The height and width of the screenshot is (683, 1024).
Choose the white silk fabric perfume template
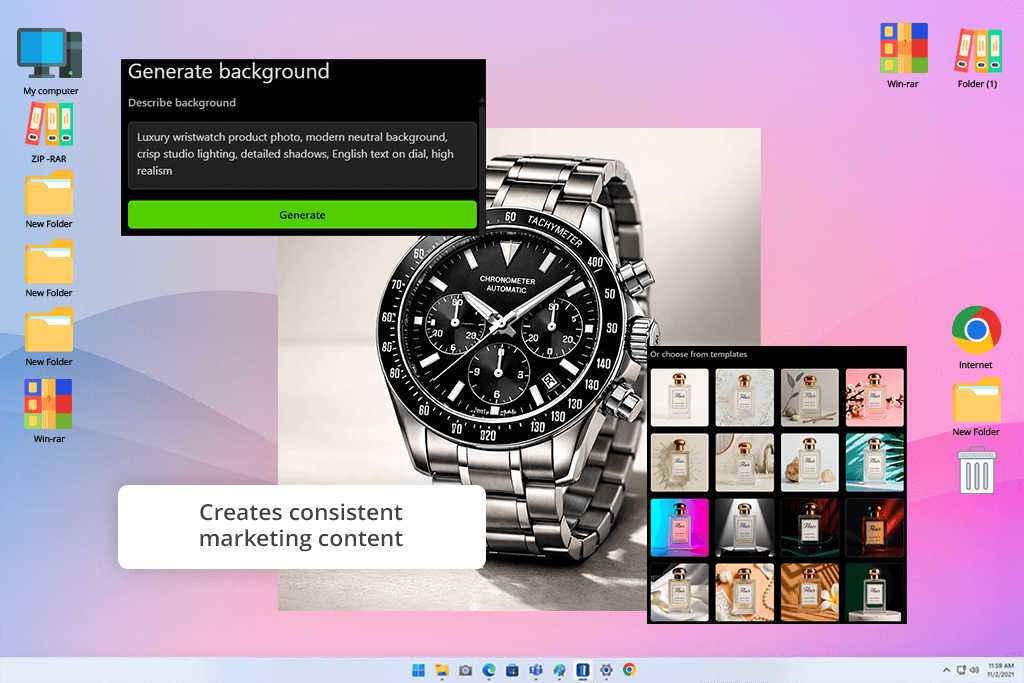pyautogui.click(x=679, y=592)
